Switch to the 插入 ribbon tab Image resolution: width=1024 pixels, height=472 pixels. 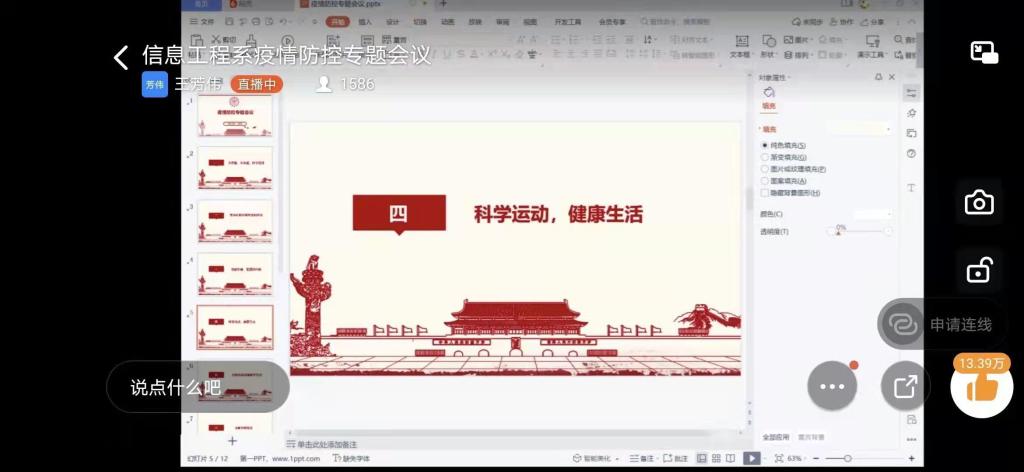365,22
